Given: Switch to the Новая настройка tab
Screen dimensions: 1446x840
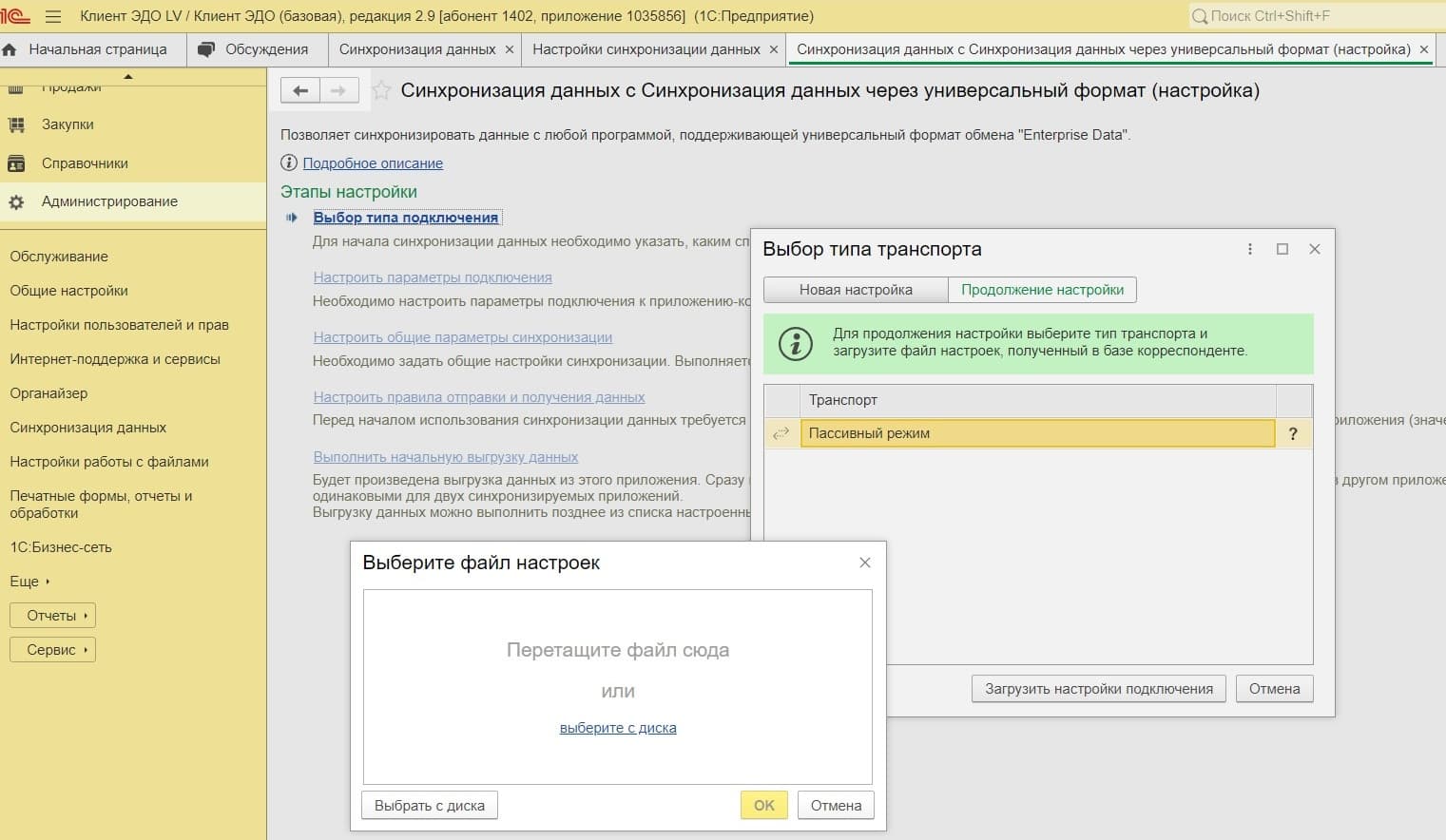Looking at the screenshot, I should pos(855,289).
